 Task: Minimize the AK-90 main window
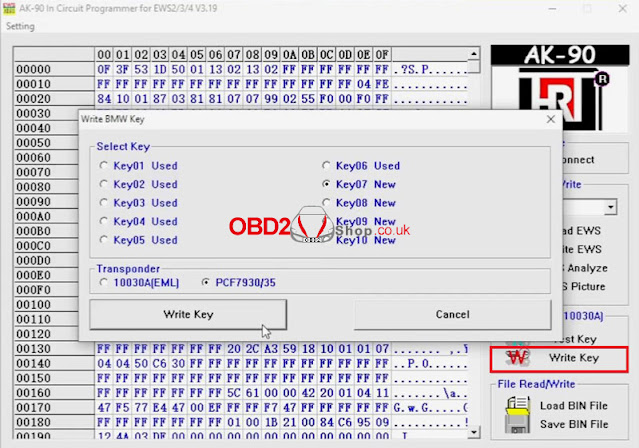tap(552, 9)
